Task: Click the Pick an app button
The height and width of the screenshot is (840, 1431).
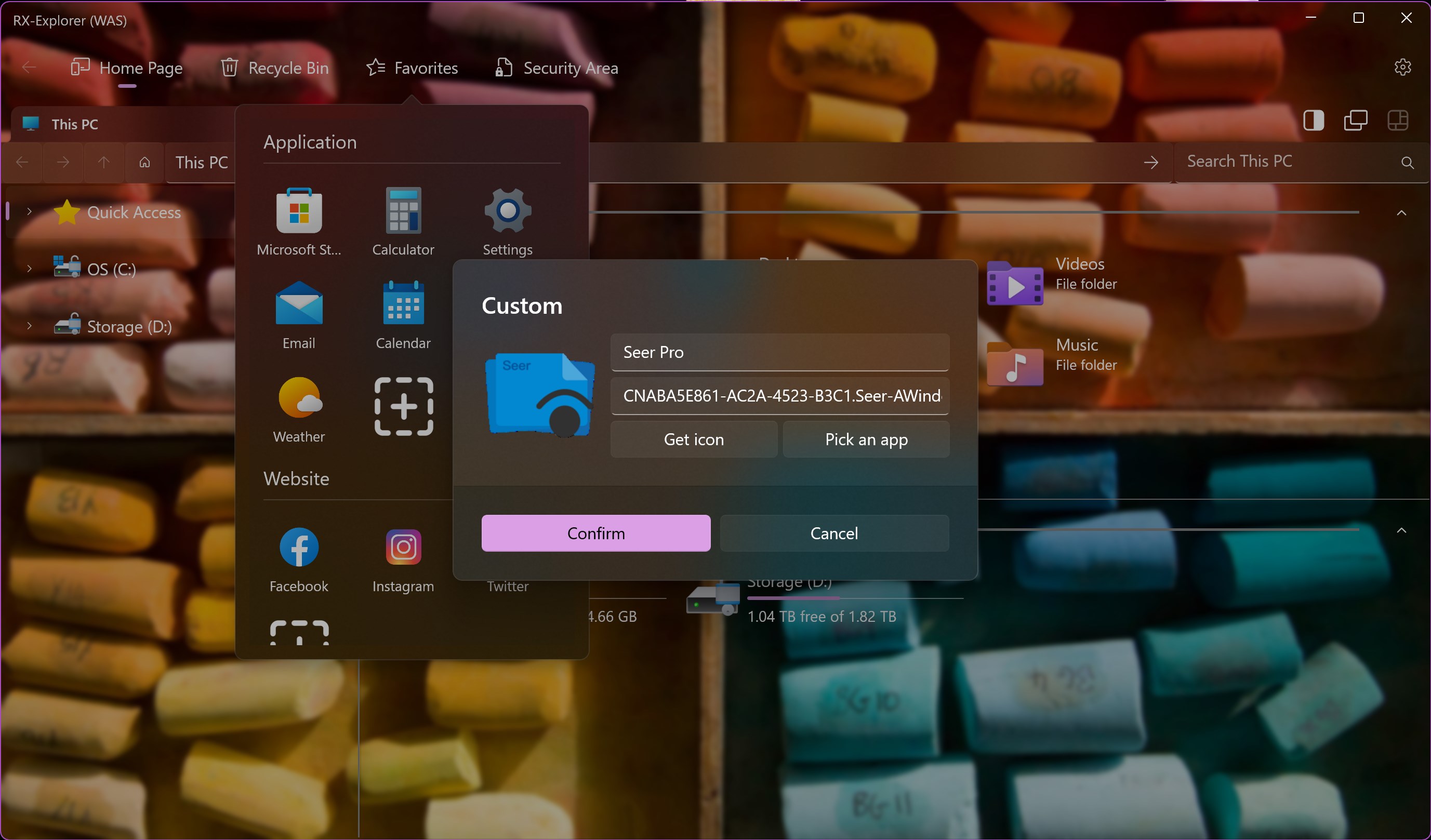Action: pyautogui.click(x=866, y=439)
